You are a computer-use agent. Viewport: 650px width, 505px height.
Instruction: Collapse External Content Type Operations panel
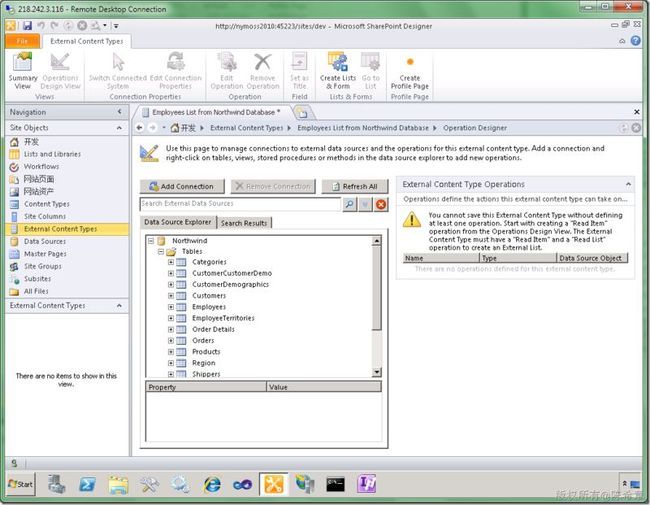point(628,184)
